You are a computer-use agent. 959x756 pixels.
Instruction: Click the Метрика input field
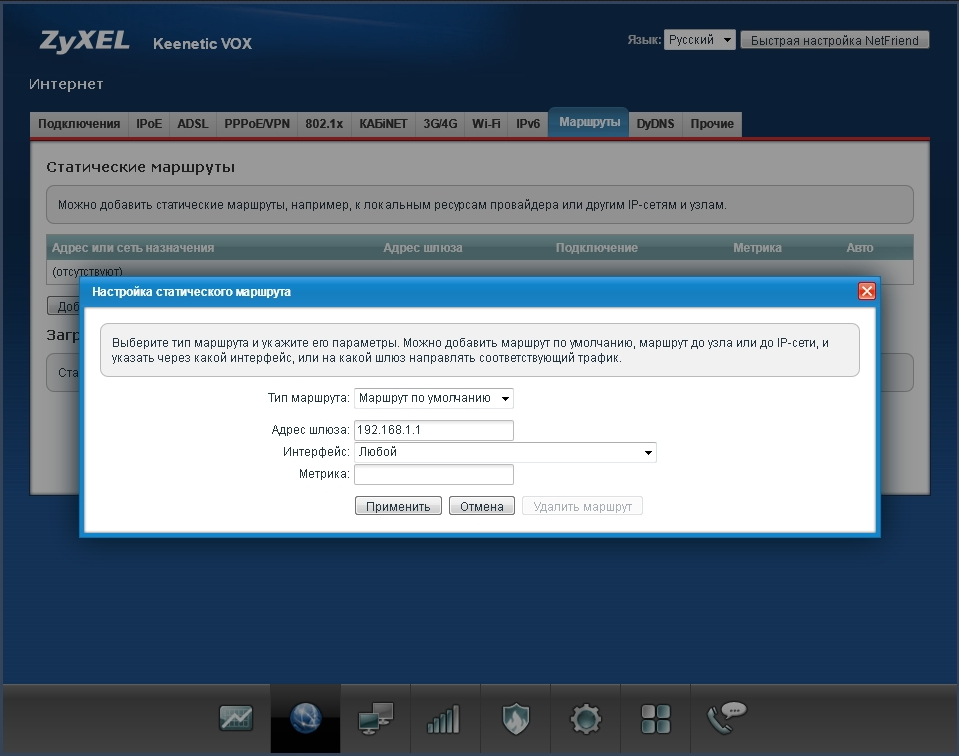tap(433, 474)
